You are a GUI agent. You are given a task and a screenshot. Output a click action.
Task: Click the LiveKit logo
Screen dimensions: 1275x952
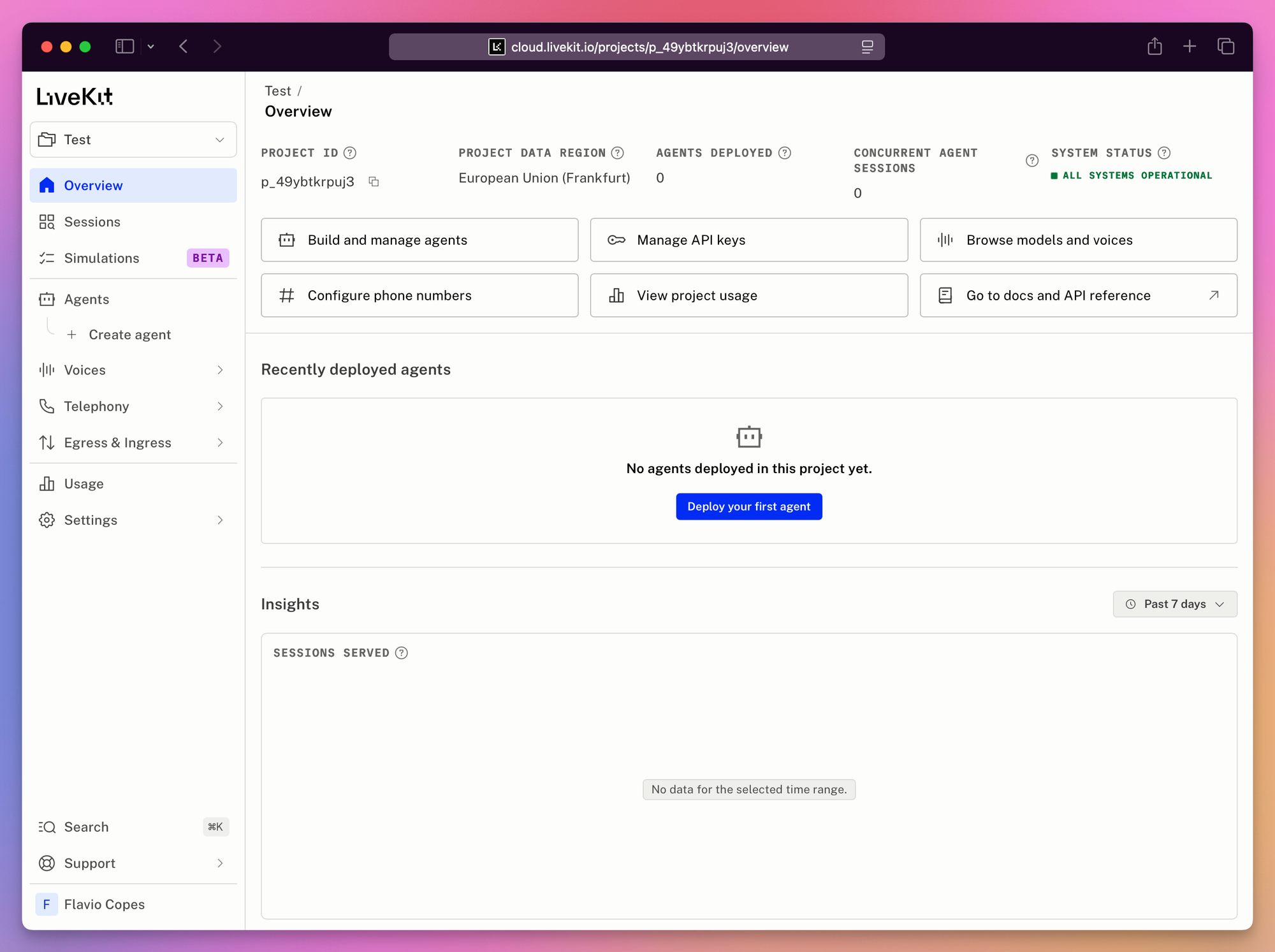[x=75, y=96]
